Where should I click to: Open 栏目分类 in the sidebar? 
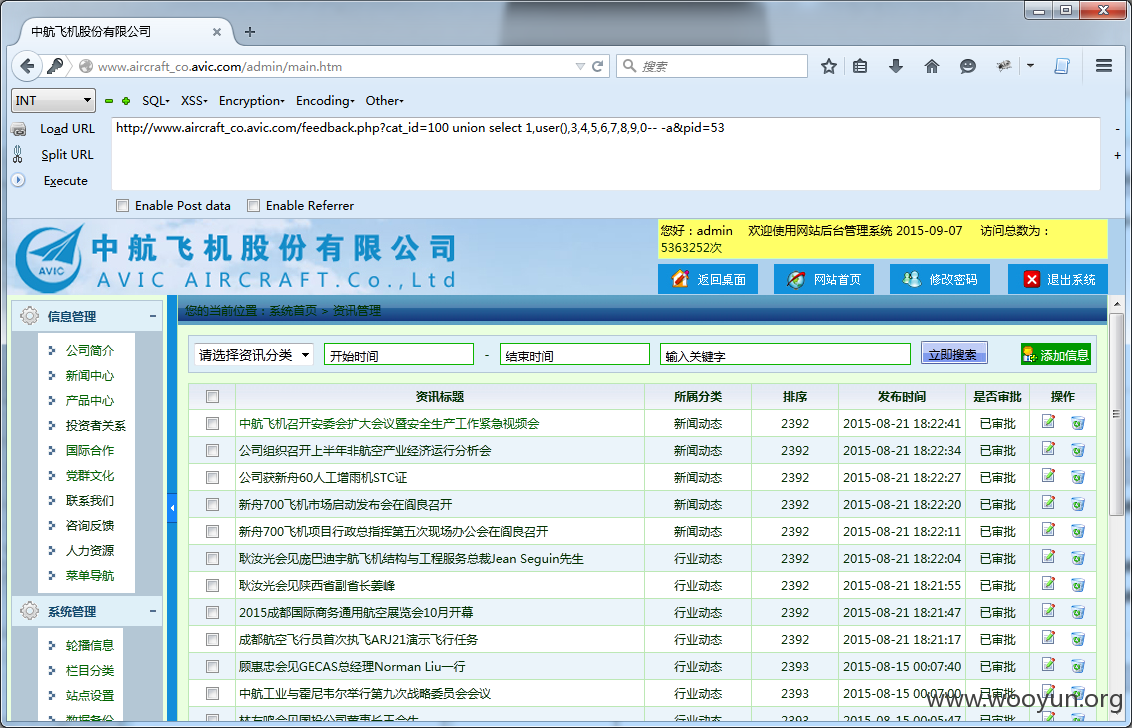point(90,670)
